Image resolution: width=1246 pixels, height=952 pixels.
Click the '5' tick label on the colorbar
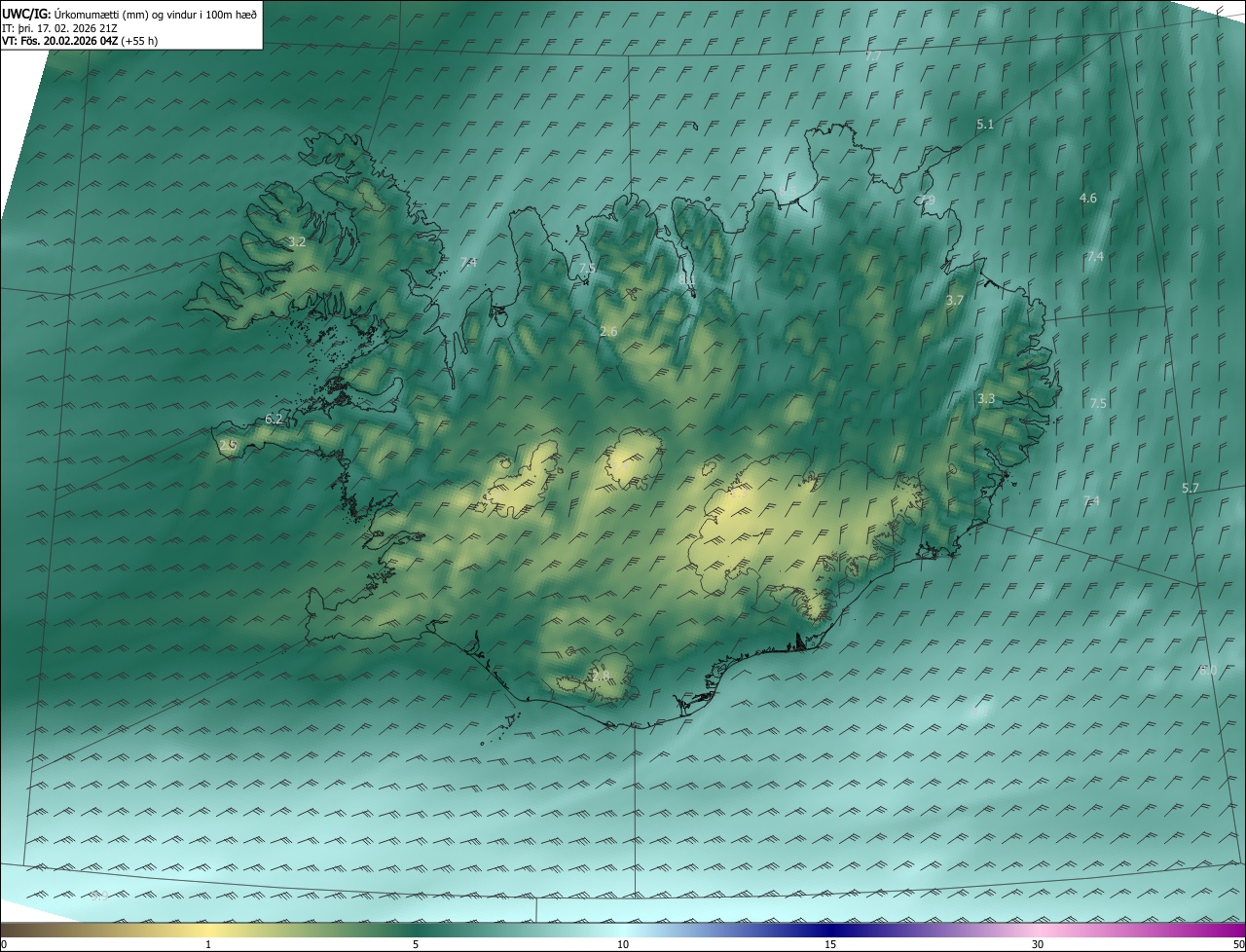(416, 944)
